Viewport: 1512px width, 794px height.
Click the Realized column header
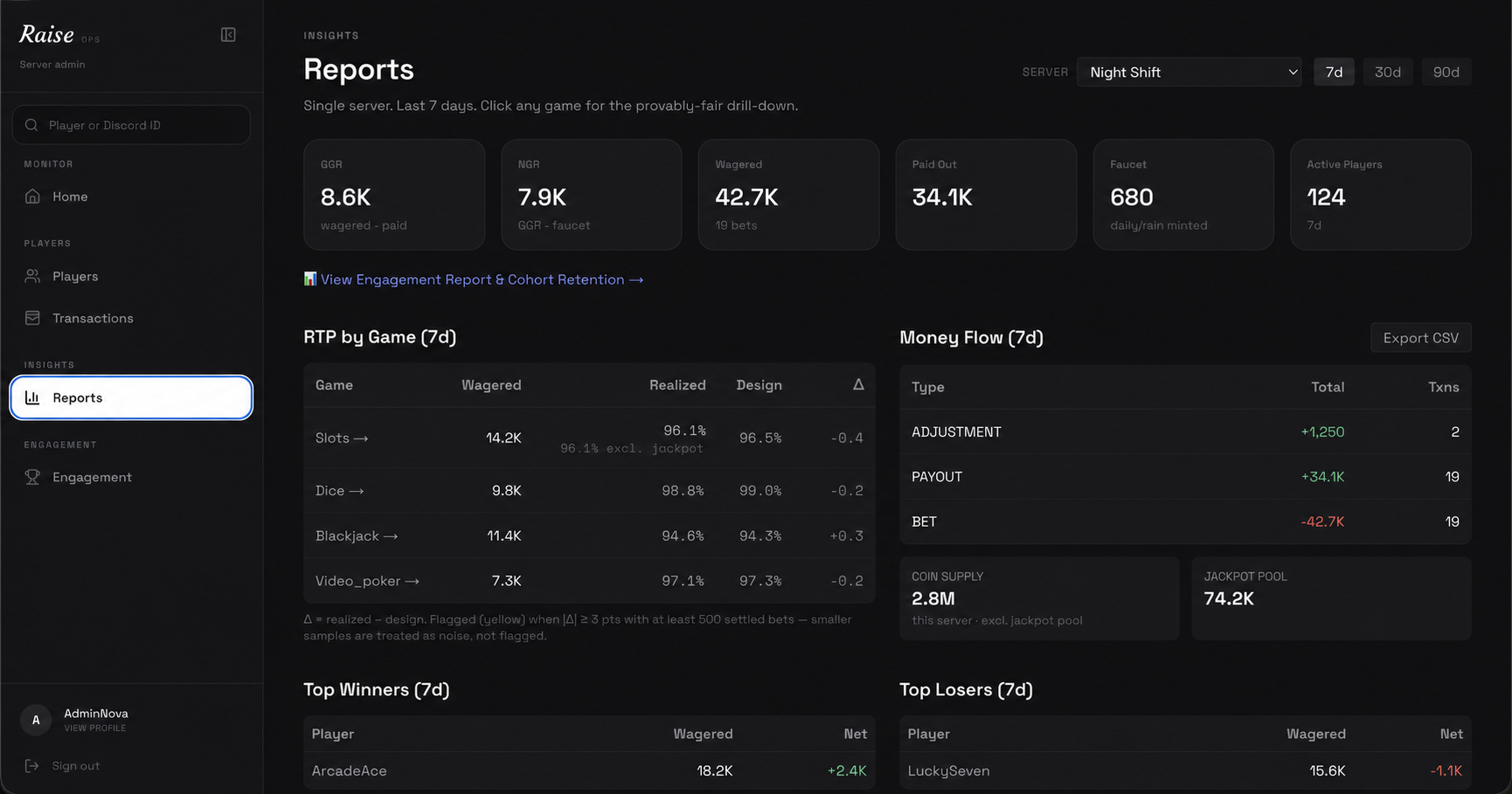click(x=677, y=385)
